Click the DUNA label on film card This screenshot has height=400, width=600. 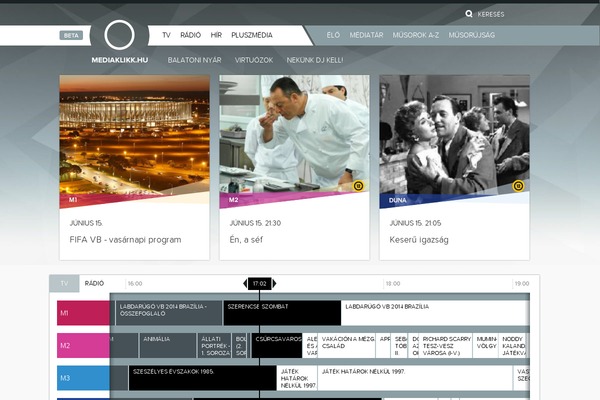coord(398,200)
